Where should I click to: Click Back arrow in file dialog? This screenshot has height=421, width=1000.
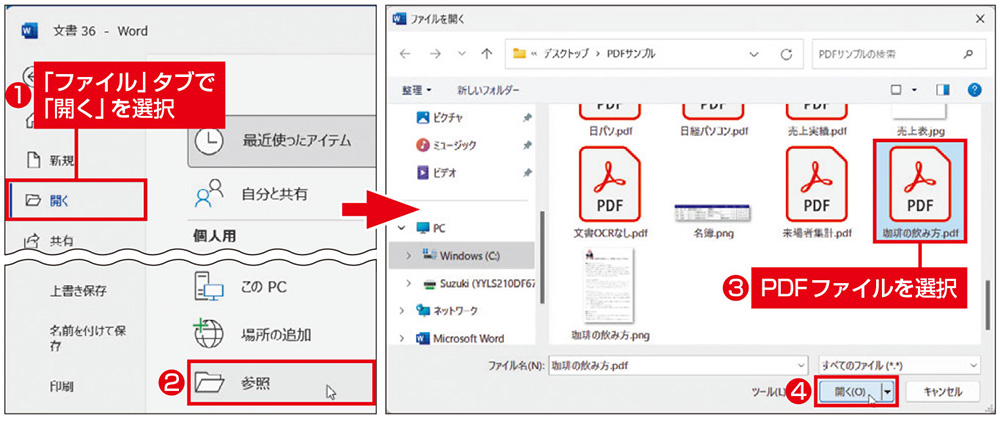click(404, 54)
